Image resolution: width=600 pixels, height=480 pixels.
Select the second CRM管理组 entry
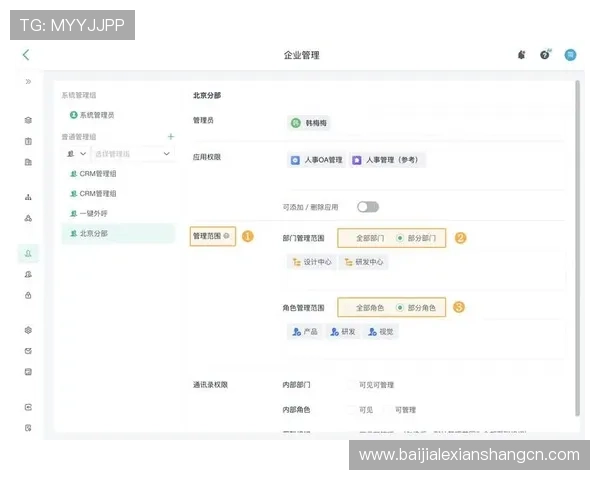point(93,194)
